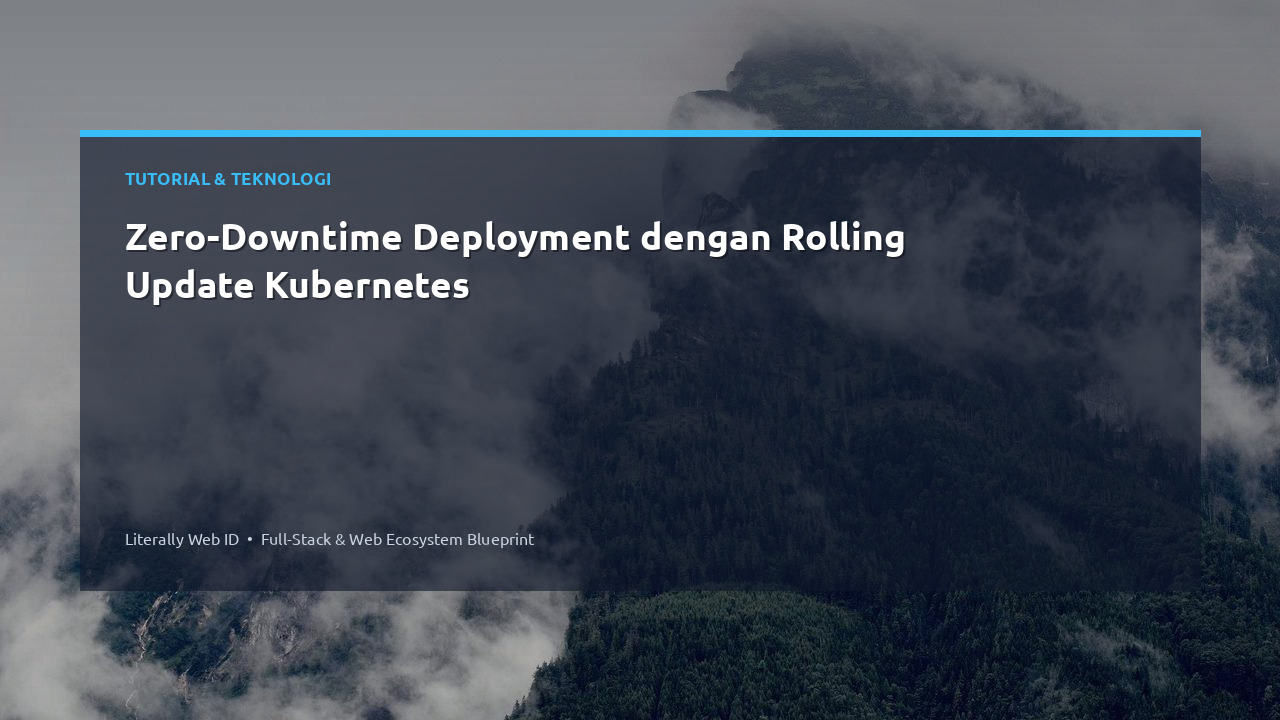Viewport: 1280px width, 720px height.
Task: Click the 'TUTORIAL & TEKNOLOGI' category label
Action: (228, 179)
